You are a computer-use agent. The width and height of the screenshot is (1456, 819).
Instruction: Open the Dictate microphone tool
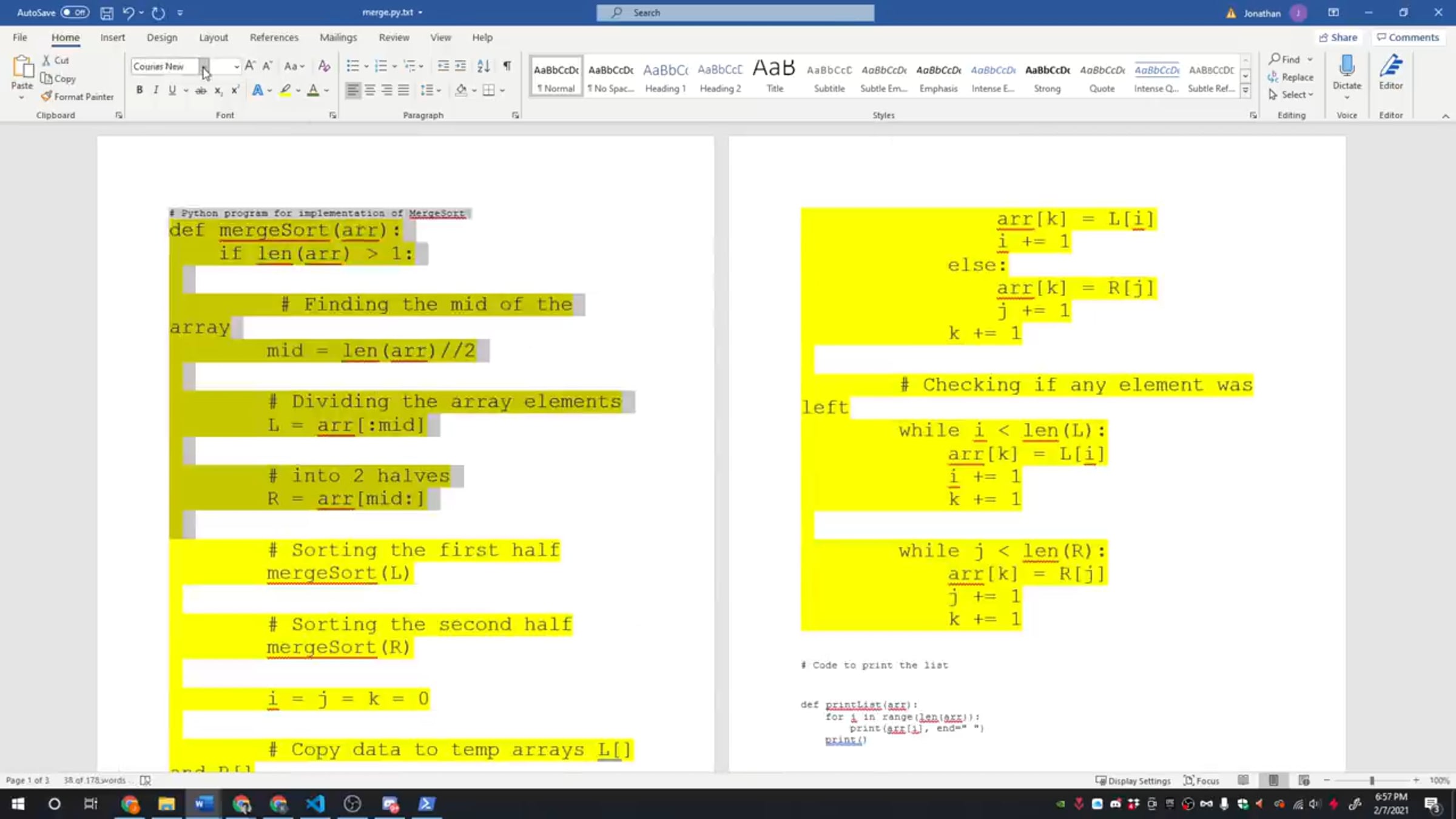coord(1346,67)
